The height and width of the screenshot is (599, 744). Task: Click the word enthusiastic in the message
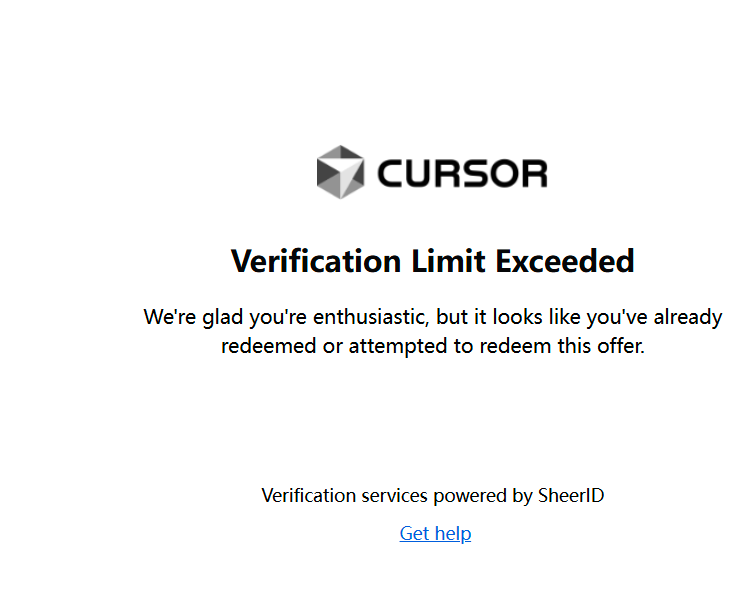click(371, 318)
